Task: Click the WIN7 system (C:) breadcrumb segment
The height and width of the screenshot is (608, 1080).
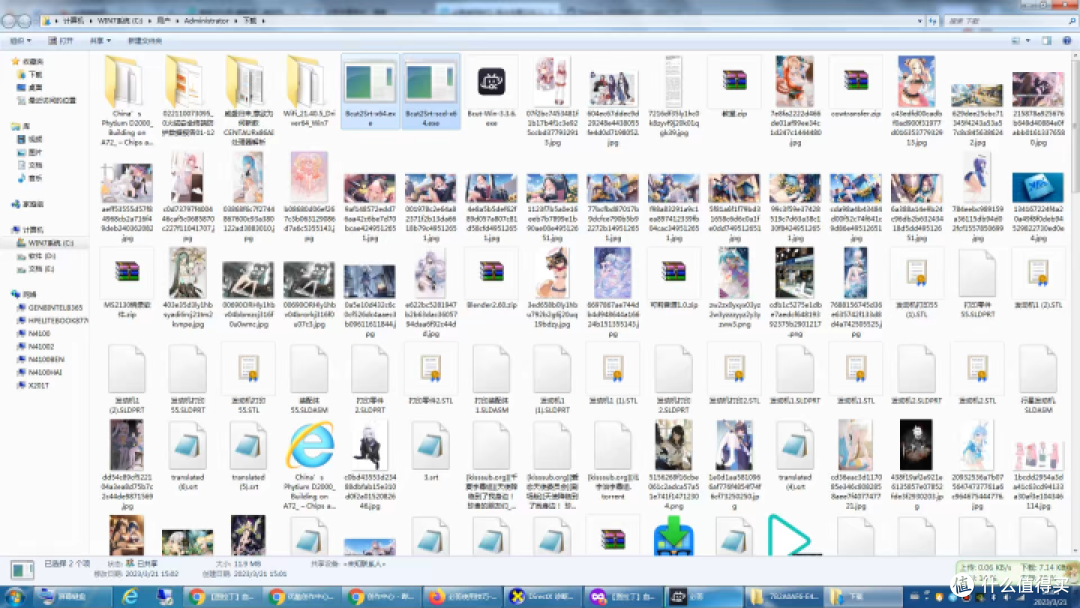Action: [x=121, y=21]
